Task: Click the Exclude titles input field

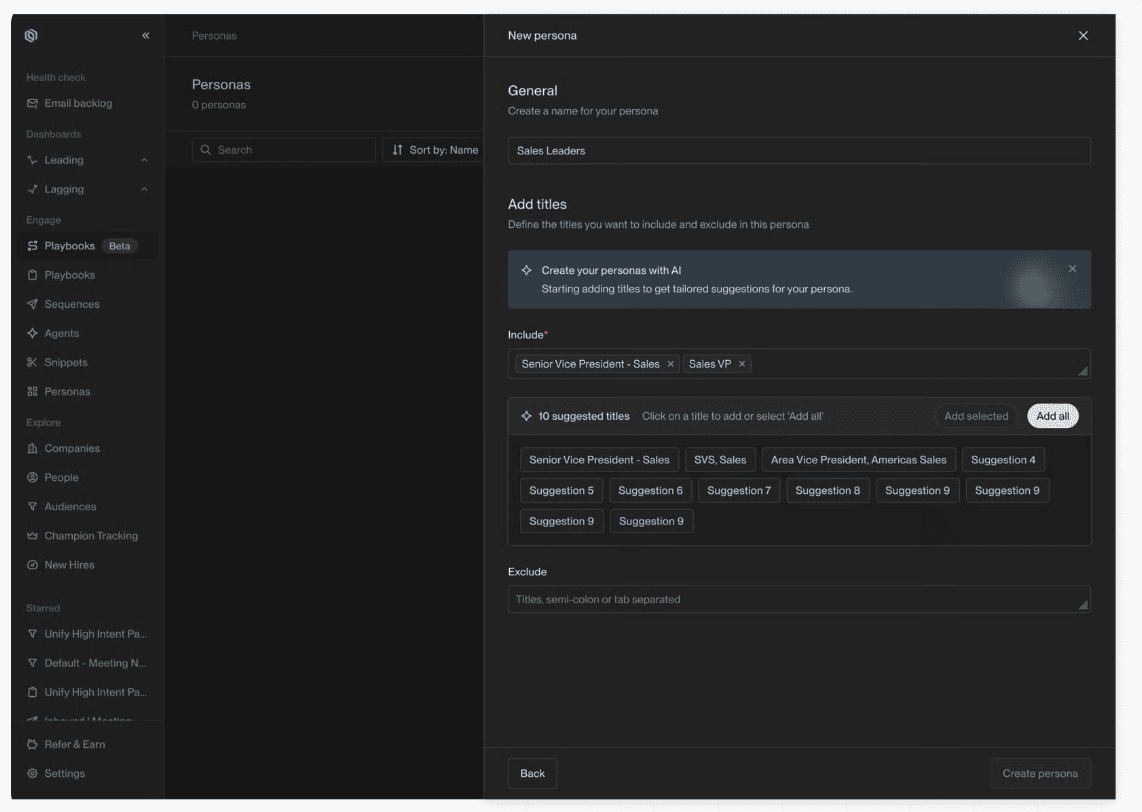Action: pos(799,599)
